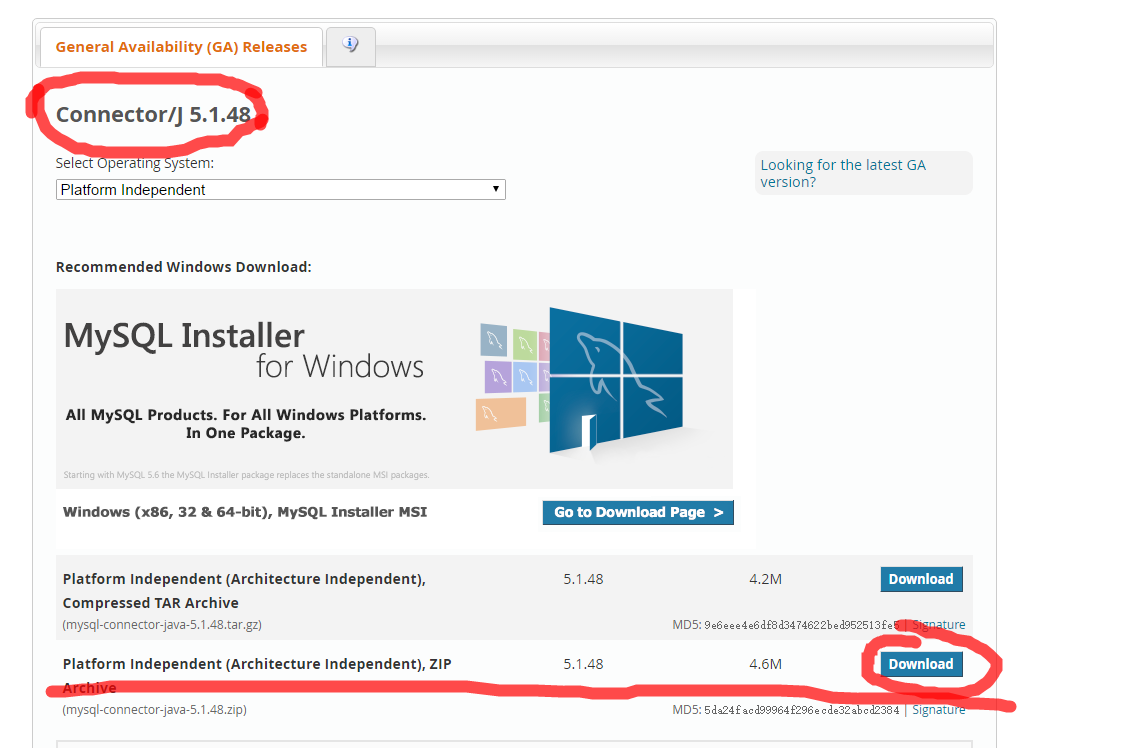Screen dimensions: 1122x748
Task: Click version 5.1.48 in the ZIP Archive row
Action: 583,664
